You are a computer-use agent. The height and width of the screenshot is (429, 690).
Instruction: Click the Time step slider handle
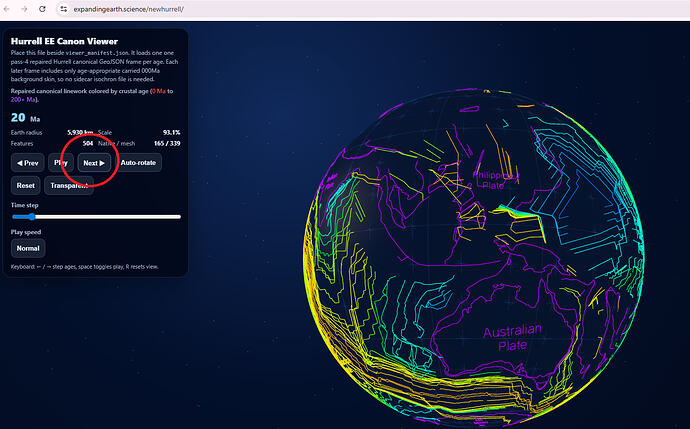(x=32, y=216)
